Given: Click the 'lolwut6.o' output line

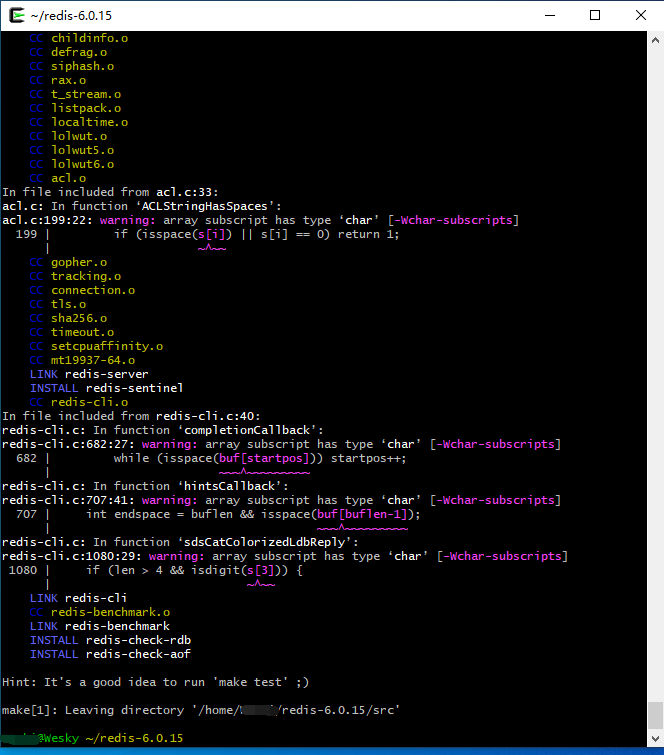Looking at the screenshot, I should (72, 164).
